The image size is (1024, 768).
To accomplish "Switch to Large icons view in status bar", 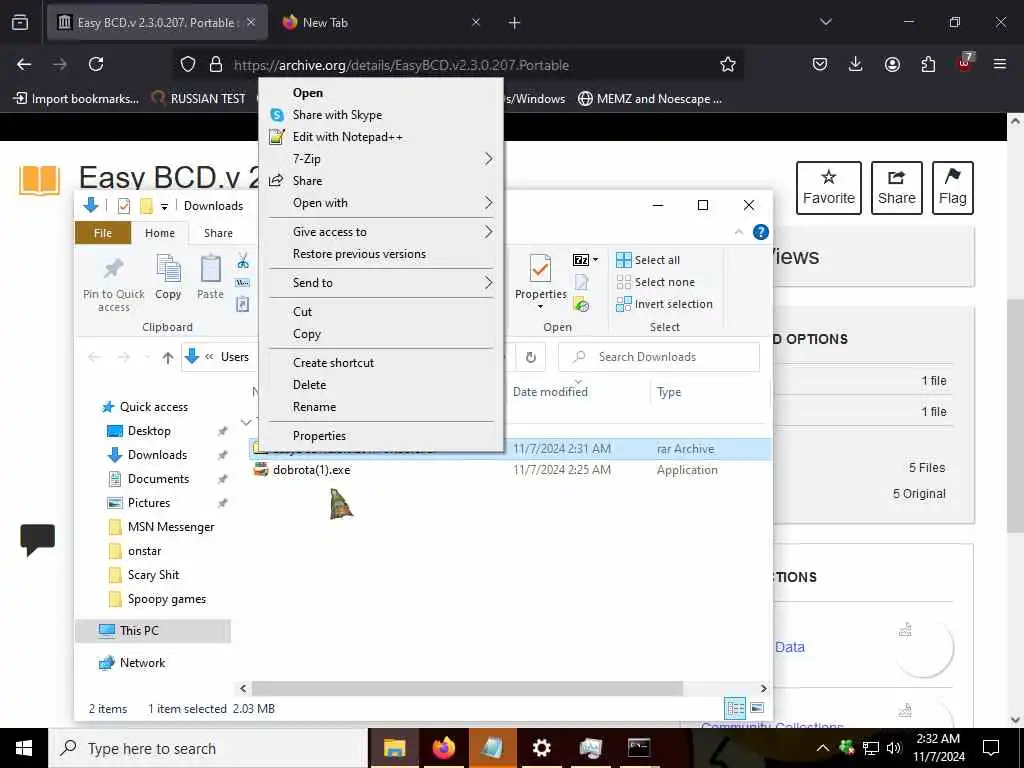I will (x=758, y=708).
